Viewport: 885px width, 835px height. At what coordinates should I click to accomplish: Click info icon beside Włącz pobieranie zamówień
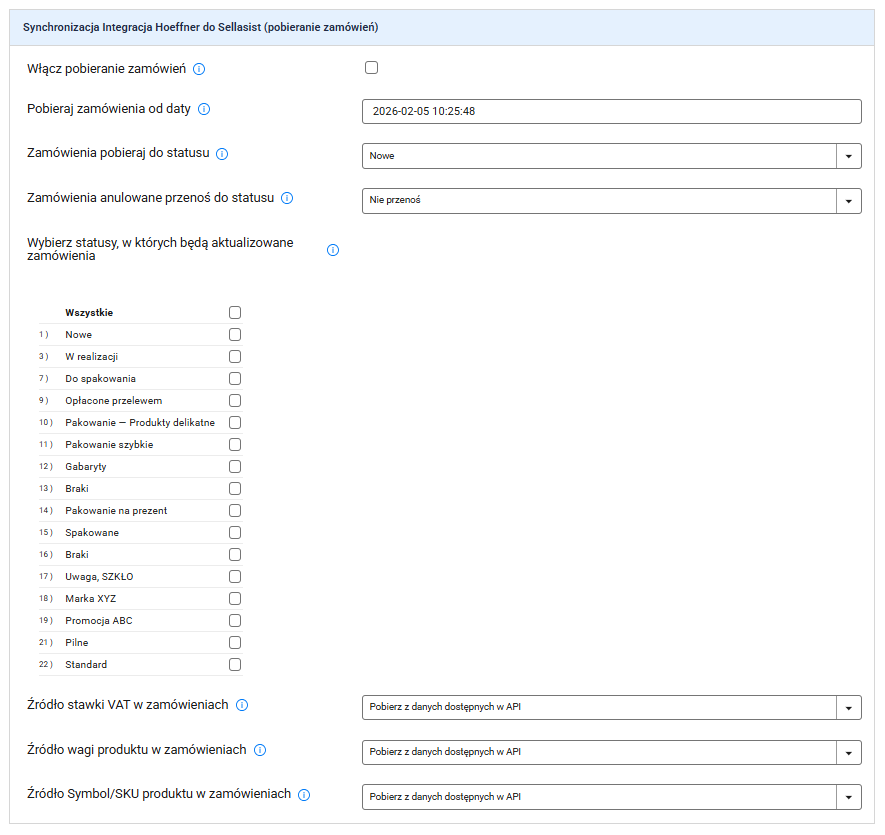[199, 69]
